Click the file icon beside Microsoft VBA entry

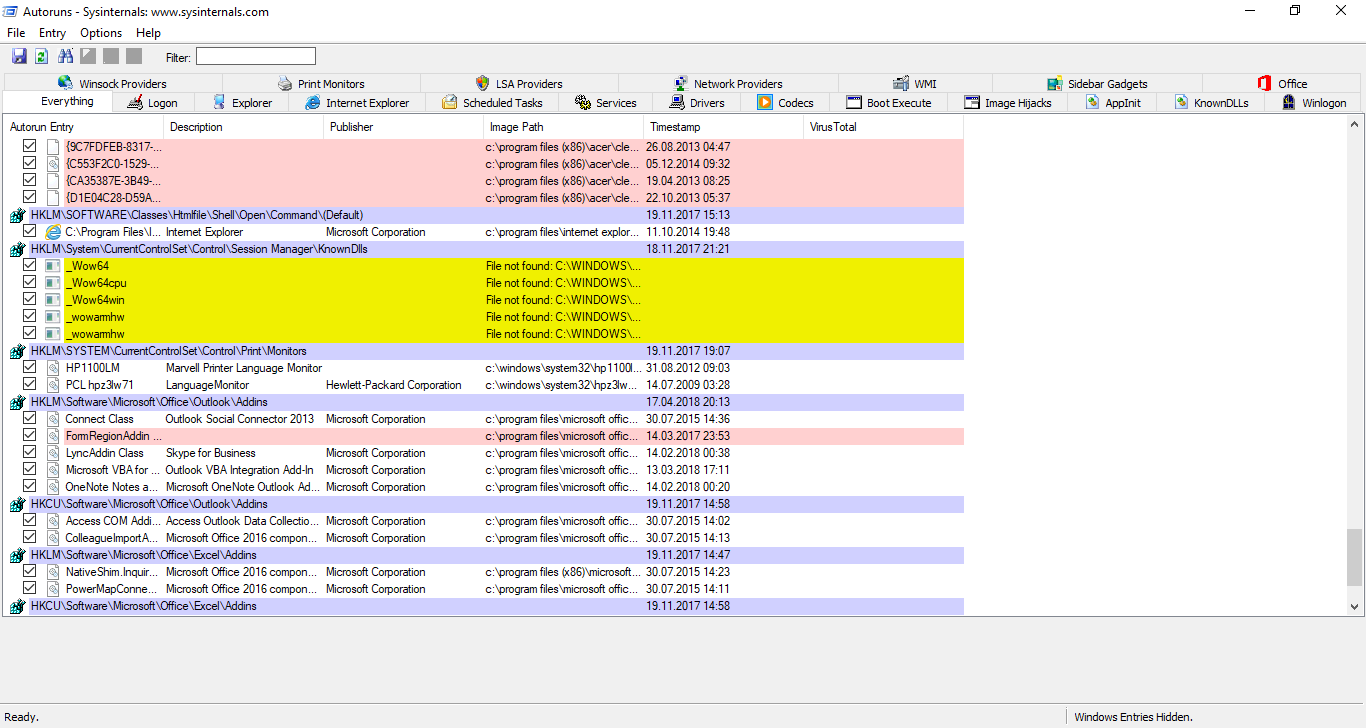[x=53, y=470]
